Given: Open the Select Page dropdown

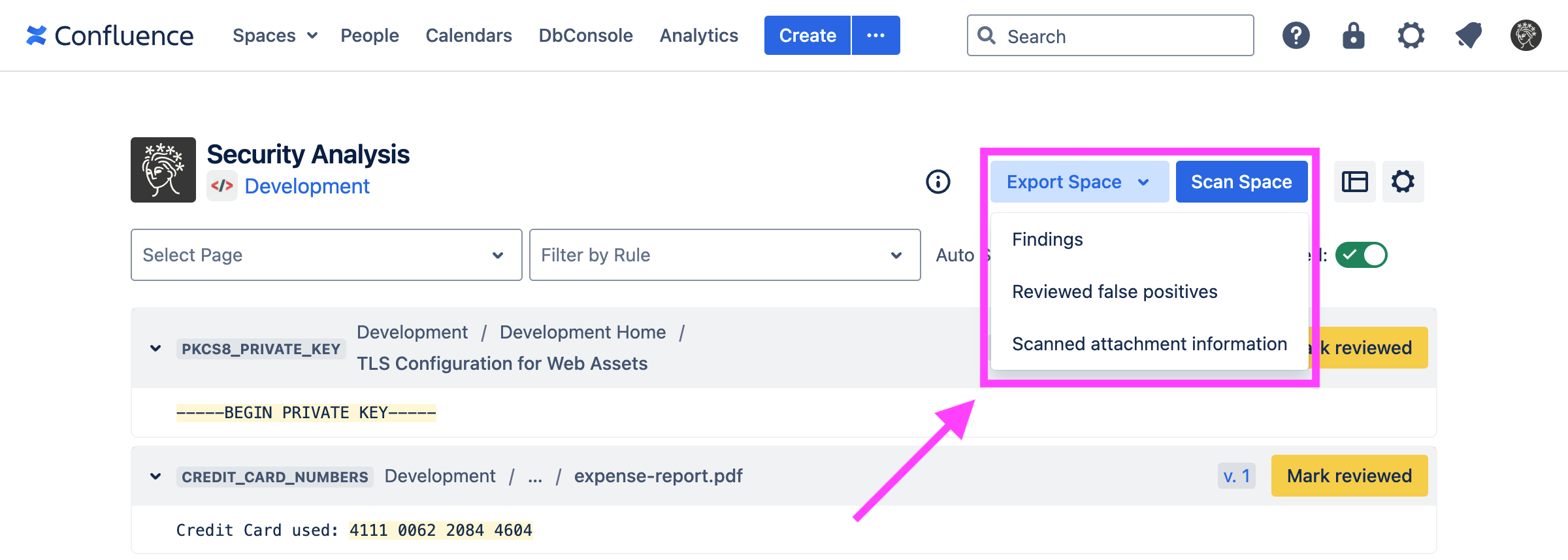Looking at the screenshot, I should 326,255.
